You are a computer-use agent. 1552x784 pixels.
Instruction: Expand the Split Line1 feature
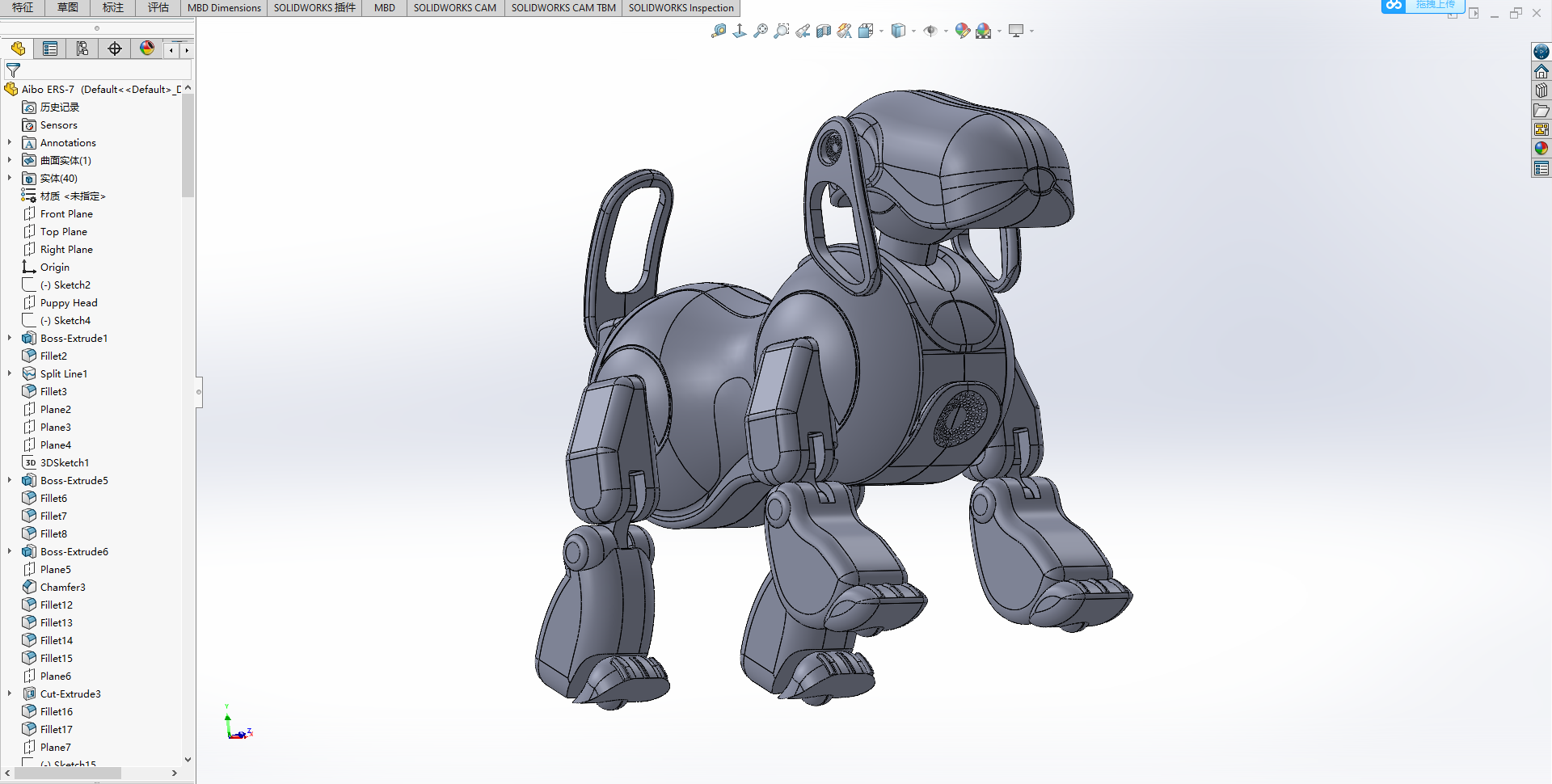point(10,373)
